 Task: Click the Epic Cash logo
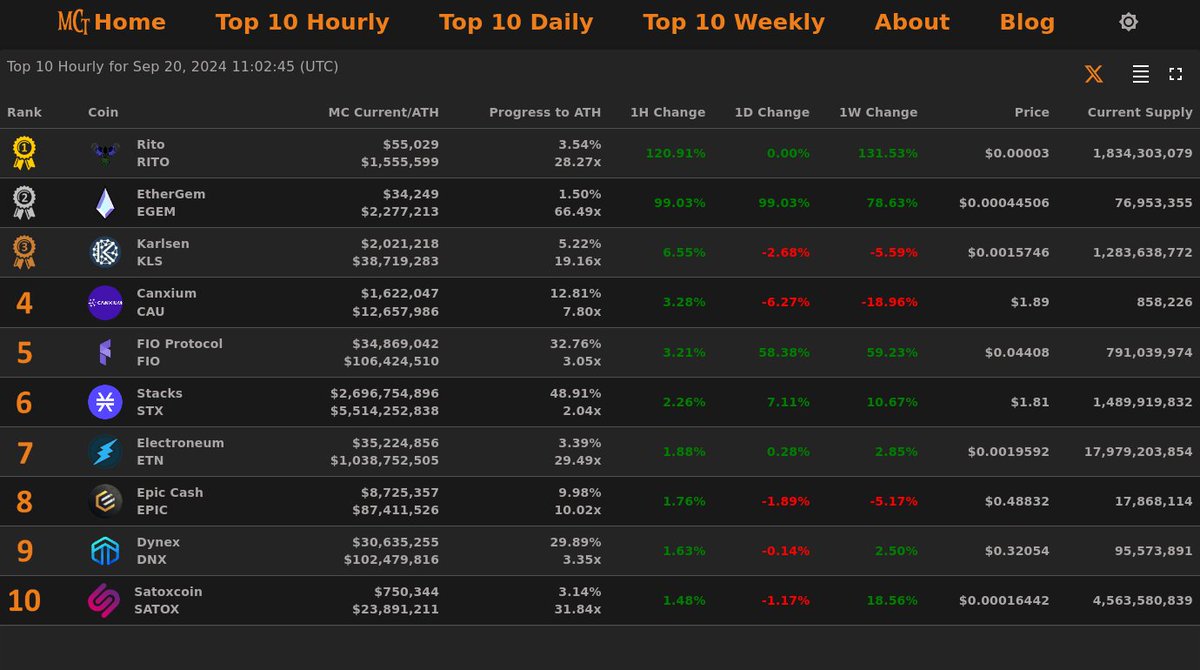105,501
